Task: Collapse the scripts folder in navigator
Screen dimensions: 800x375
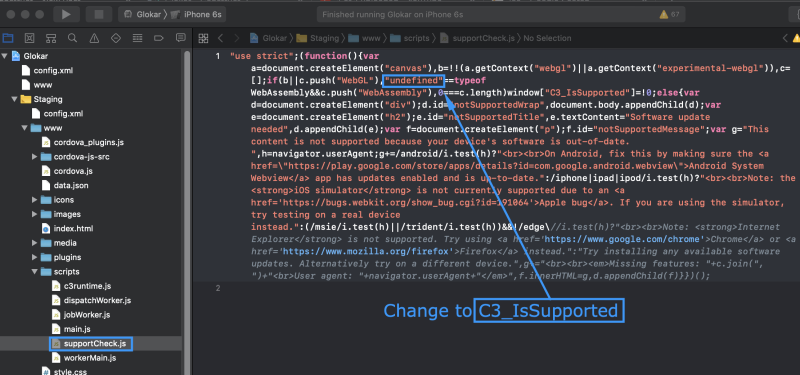Action: [x=34, y=271]
